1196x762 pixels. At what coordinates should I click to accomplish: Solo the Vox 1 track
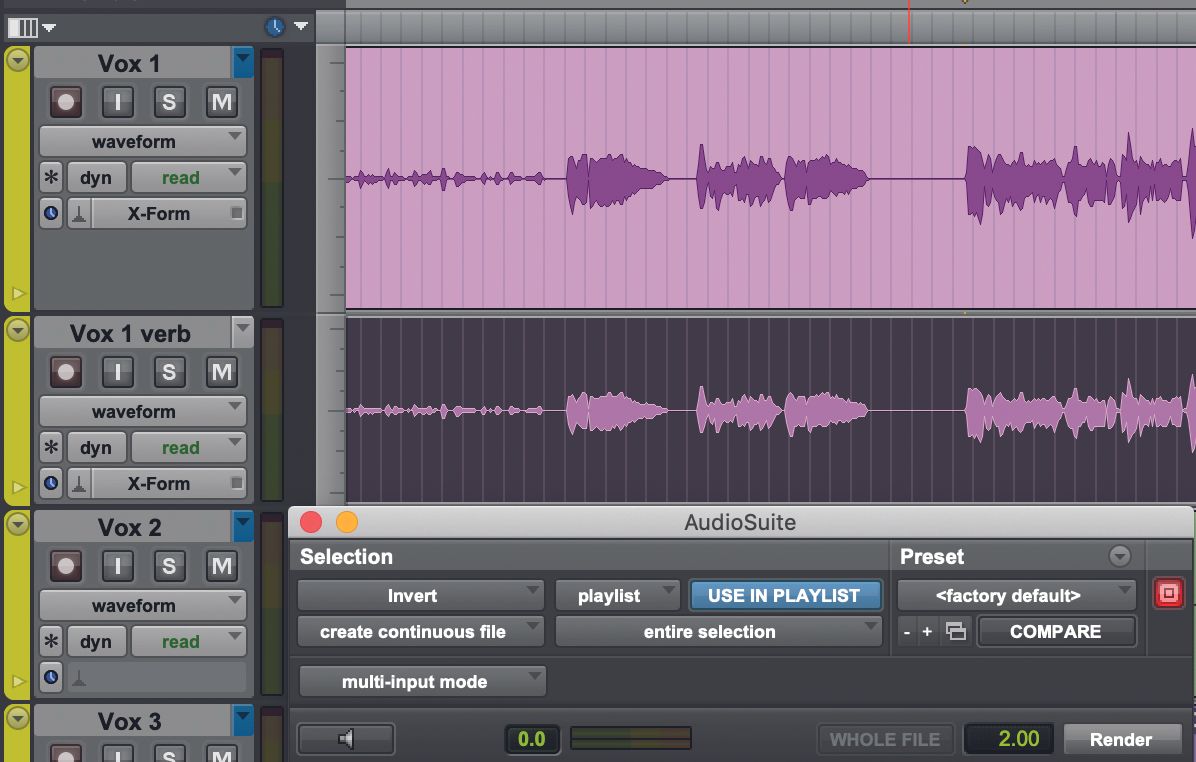[169, 101]
